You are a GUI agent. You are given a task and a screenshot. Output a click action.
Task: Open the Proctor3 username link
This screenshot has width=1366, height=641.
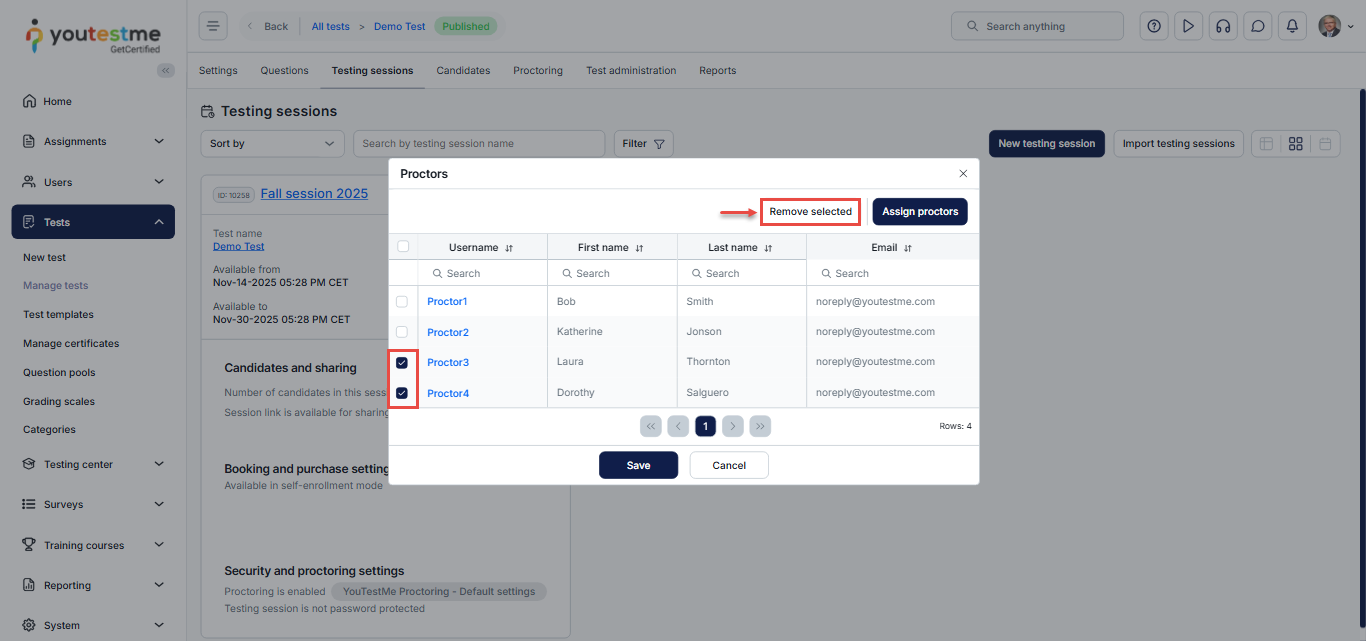448,362
